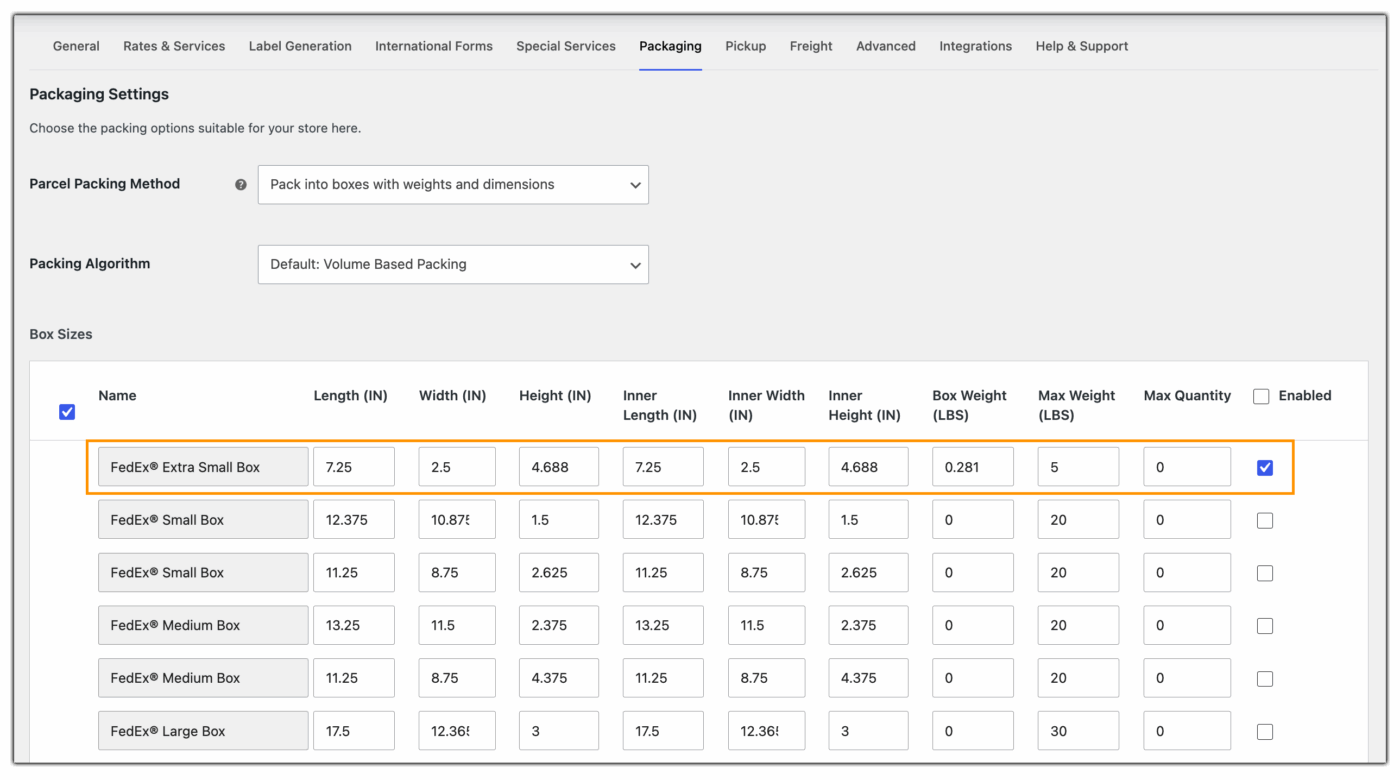This screenshot has width=1400, height=780.
Task: Click the Packaging tab
Action: [670, 46]
